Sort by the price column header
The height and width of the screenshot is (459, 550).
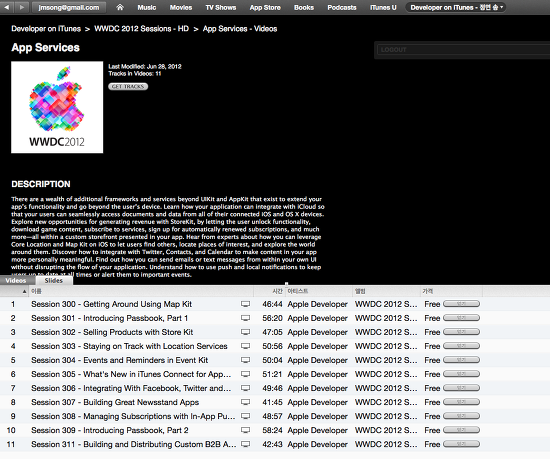[x=452, y=291]
